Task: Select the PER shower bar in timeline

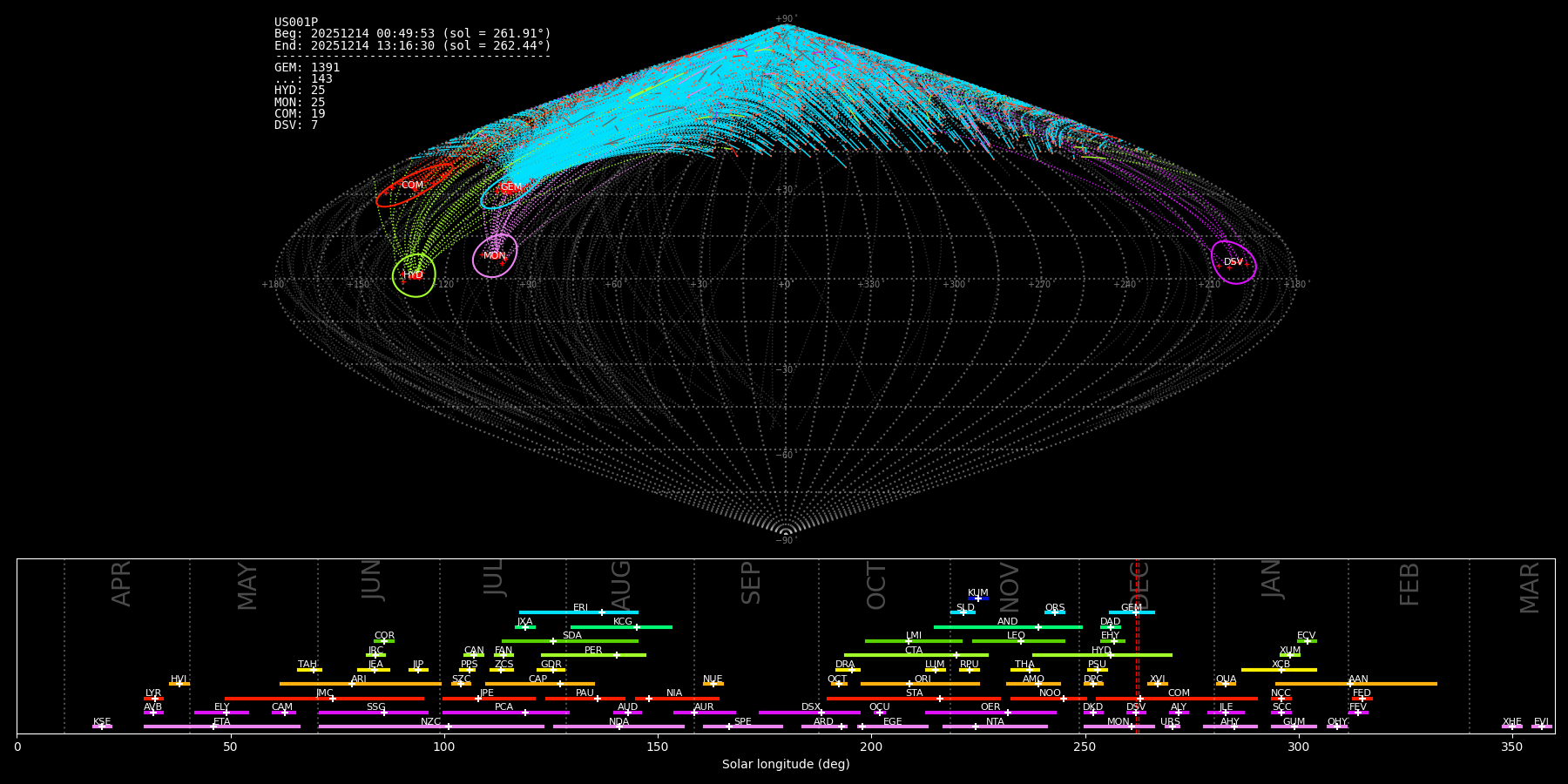Action: 593,655
